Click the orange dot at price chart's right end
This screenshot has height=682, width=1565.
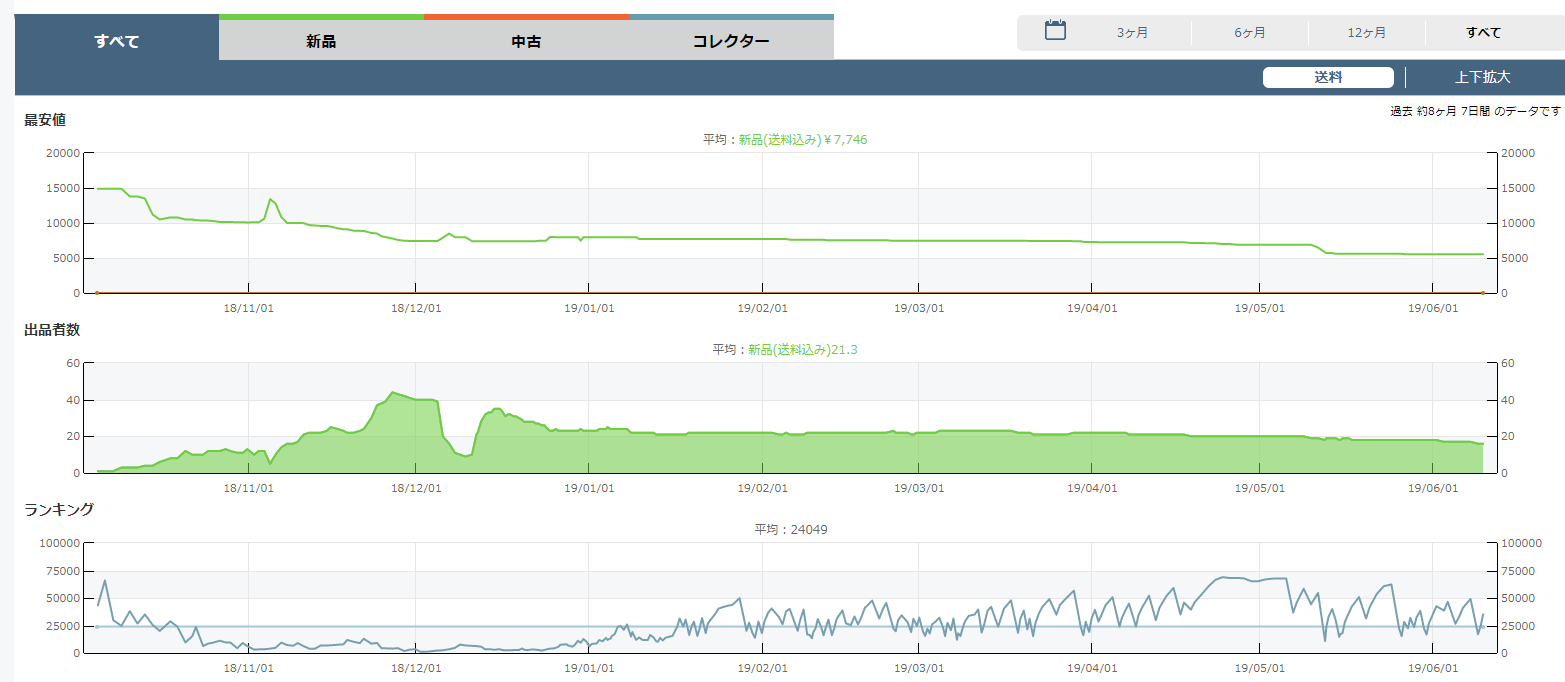1482,293
